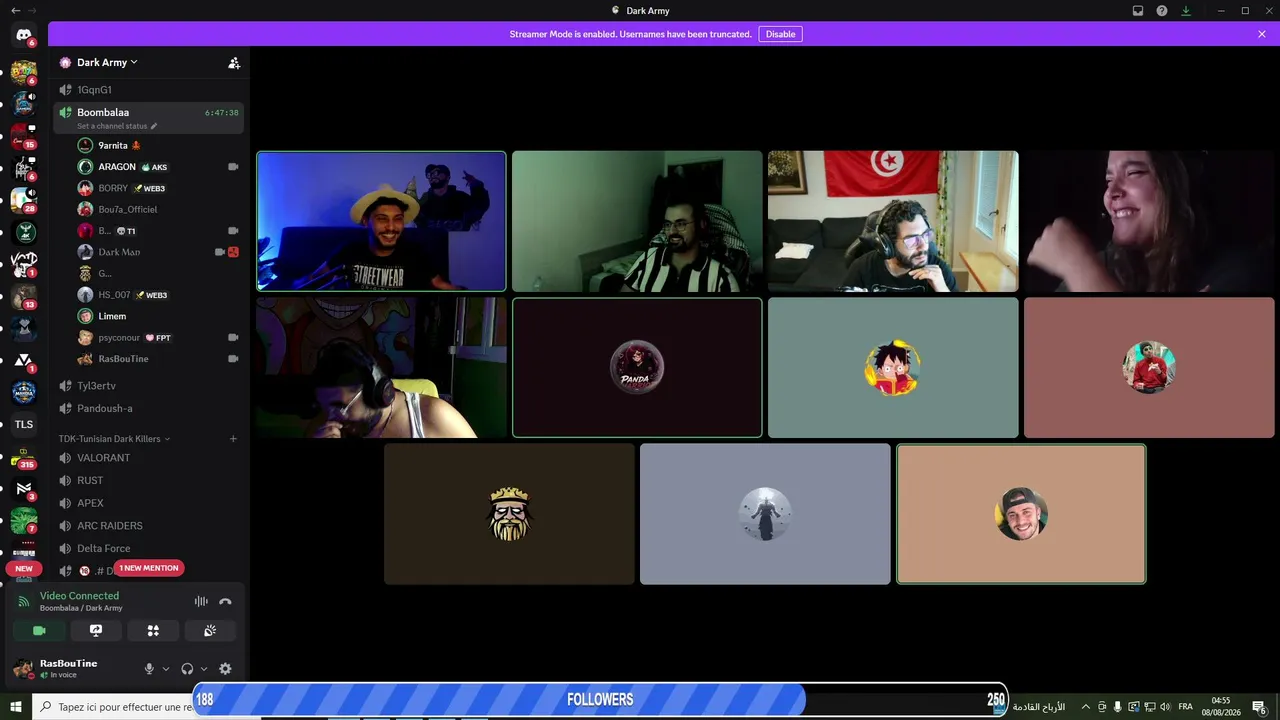This screenshot has width=1280, height=720.
Task: Dismiss the Streamer Mode banner
Action: point(1262,34)
